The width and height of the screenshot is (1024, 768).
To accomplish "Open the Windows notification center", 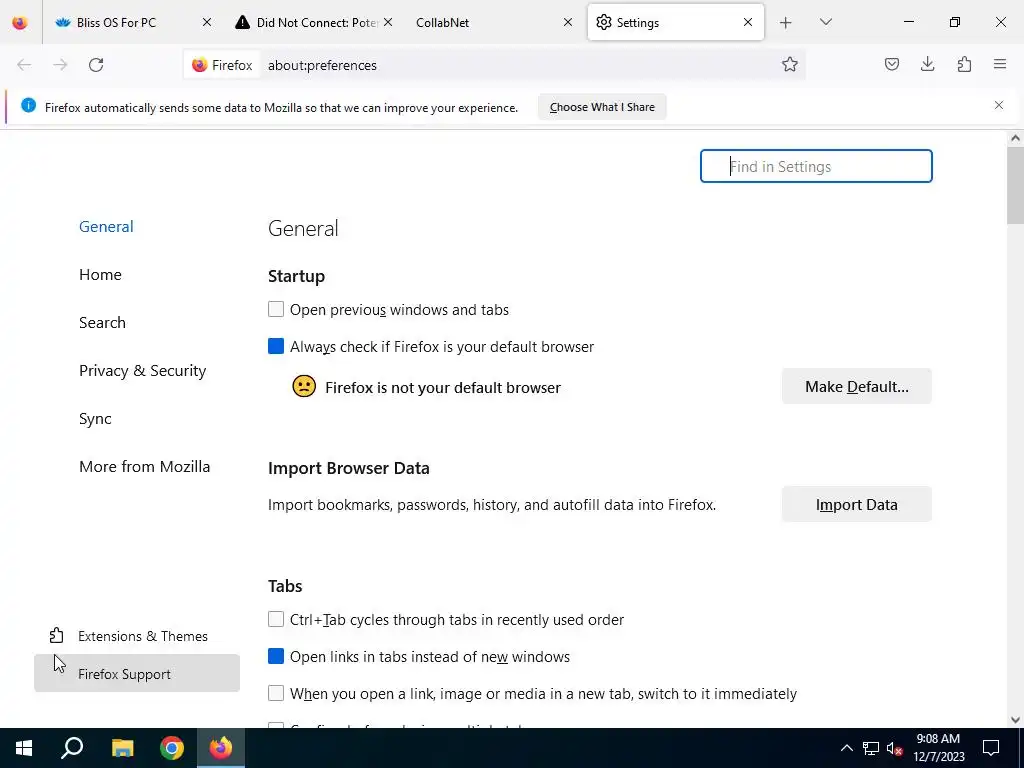I will (991, 748).
